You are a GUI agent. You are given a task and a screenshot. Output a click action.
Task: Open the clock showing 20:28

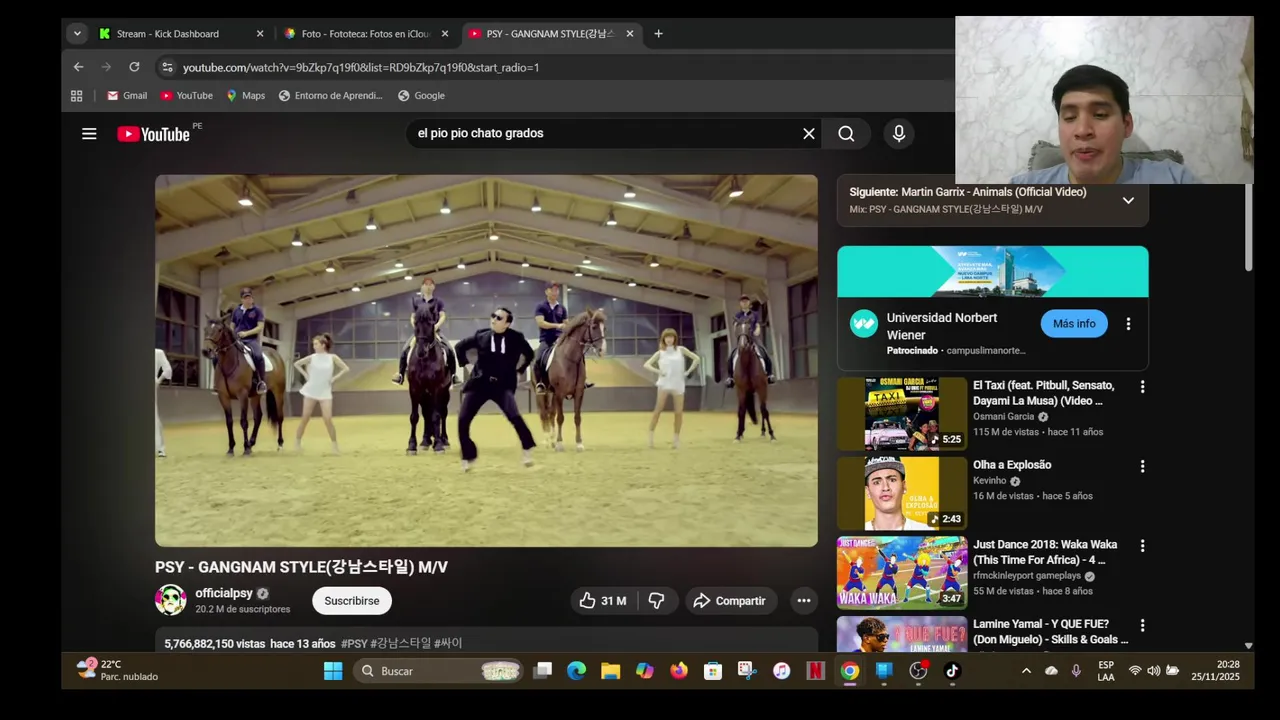point(1215,670)
